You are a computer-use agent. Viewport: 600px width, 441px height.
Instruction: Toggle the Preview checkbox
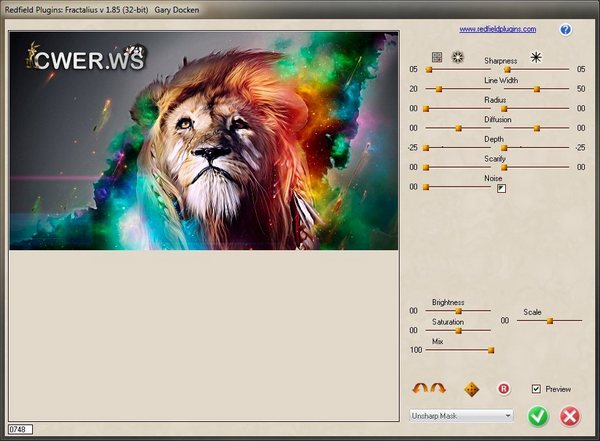click(x=536, y=388)
